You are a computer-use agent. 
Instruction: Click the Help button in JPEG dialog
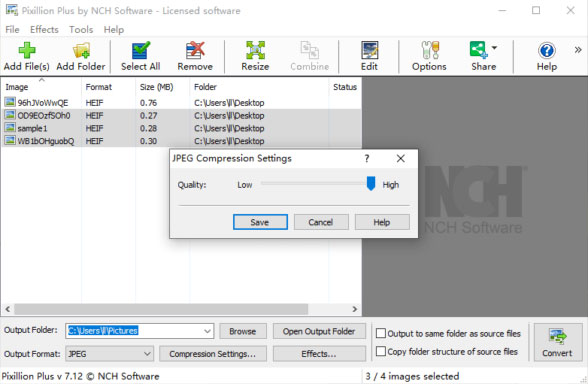pos(382,222)
